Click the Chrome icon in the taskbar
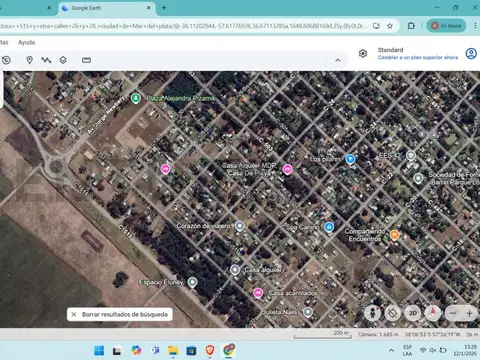480x360 pixels. pos(228,350)
